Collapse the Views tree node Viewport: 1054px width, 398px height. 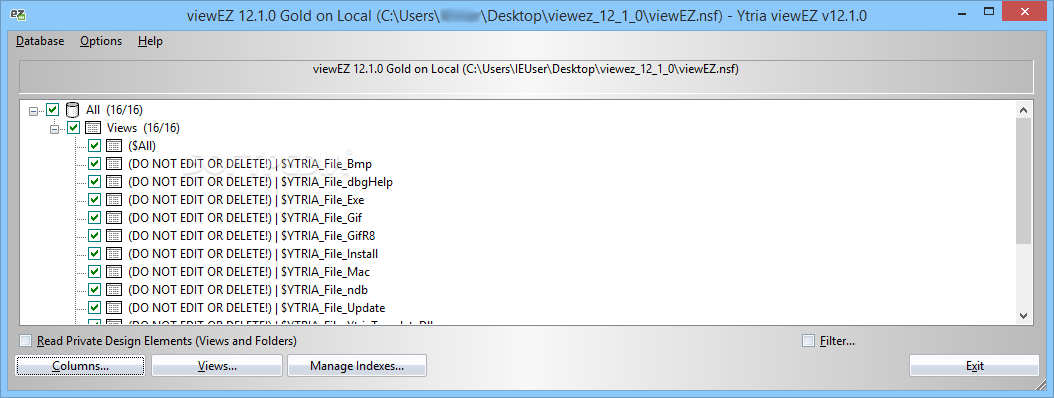pyautogui.click(x=54, y=128)
